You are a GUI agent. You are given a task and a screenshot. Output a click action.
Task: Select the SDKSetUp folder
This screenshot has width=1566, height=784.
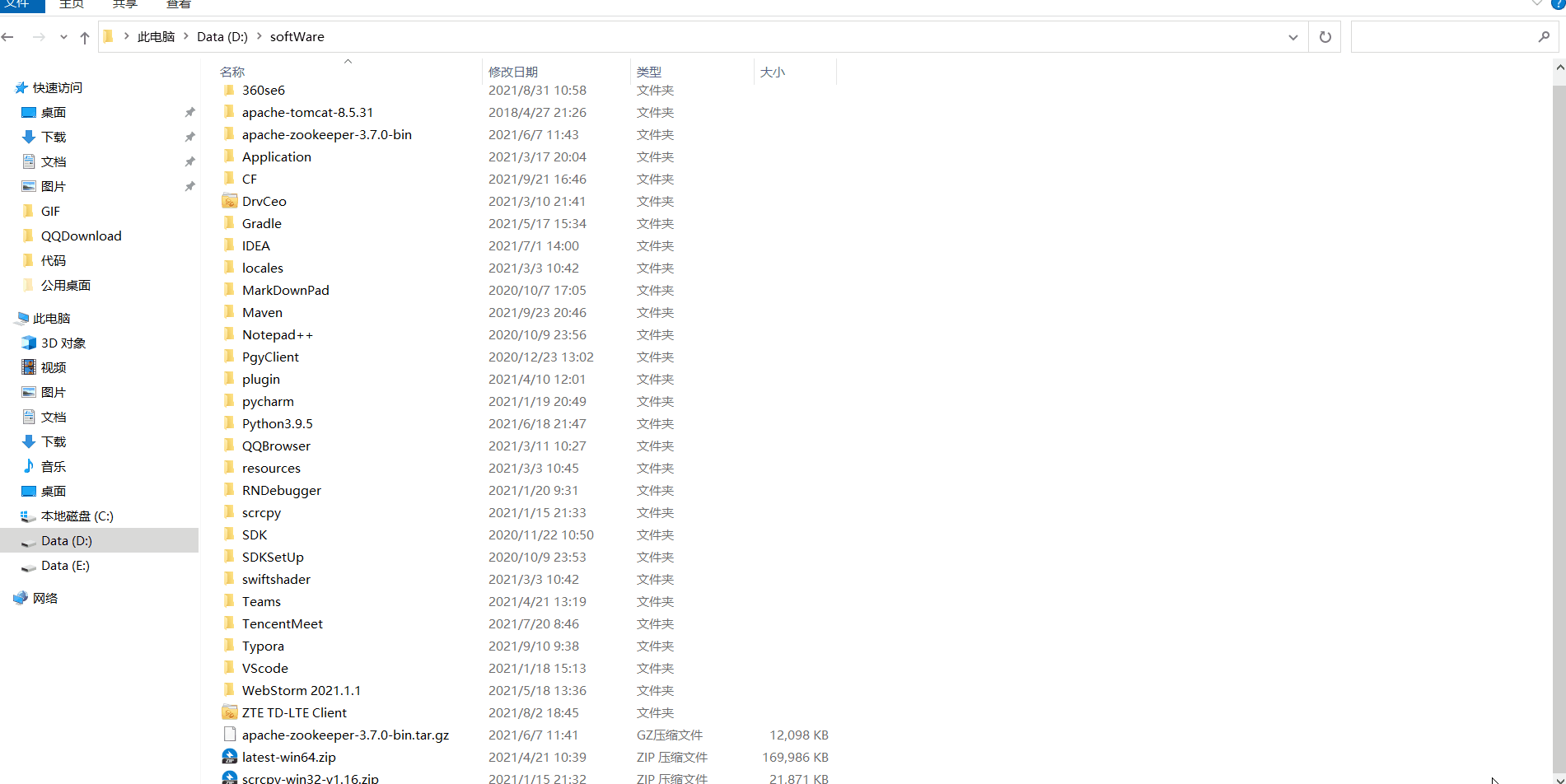(273, 558)
